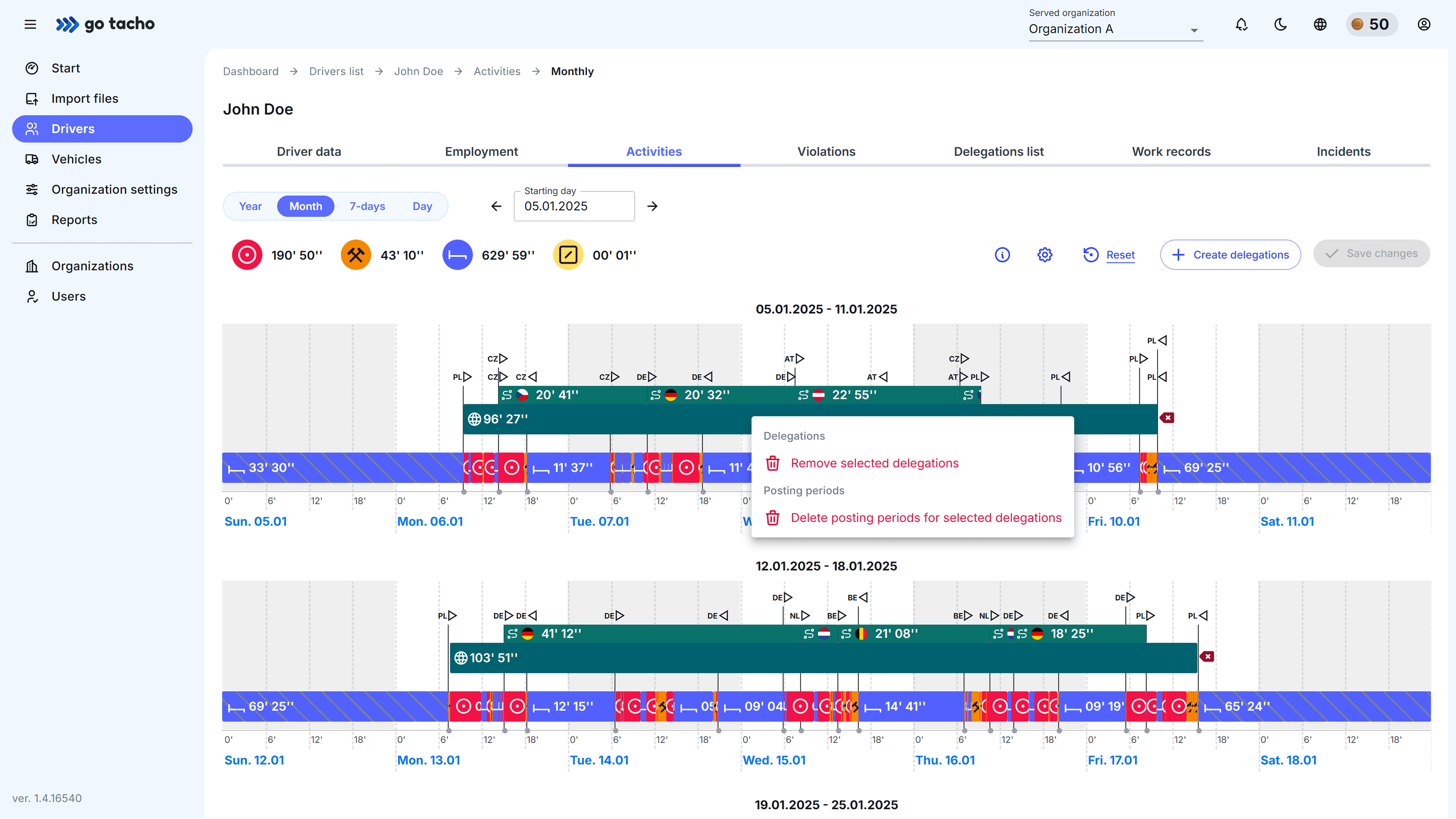Expand the hamburger navigation menu
Viewport: 1456px width, 819px height.
(30, 24)
